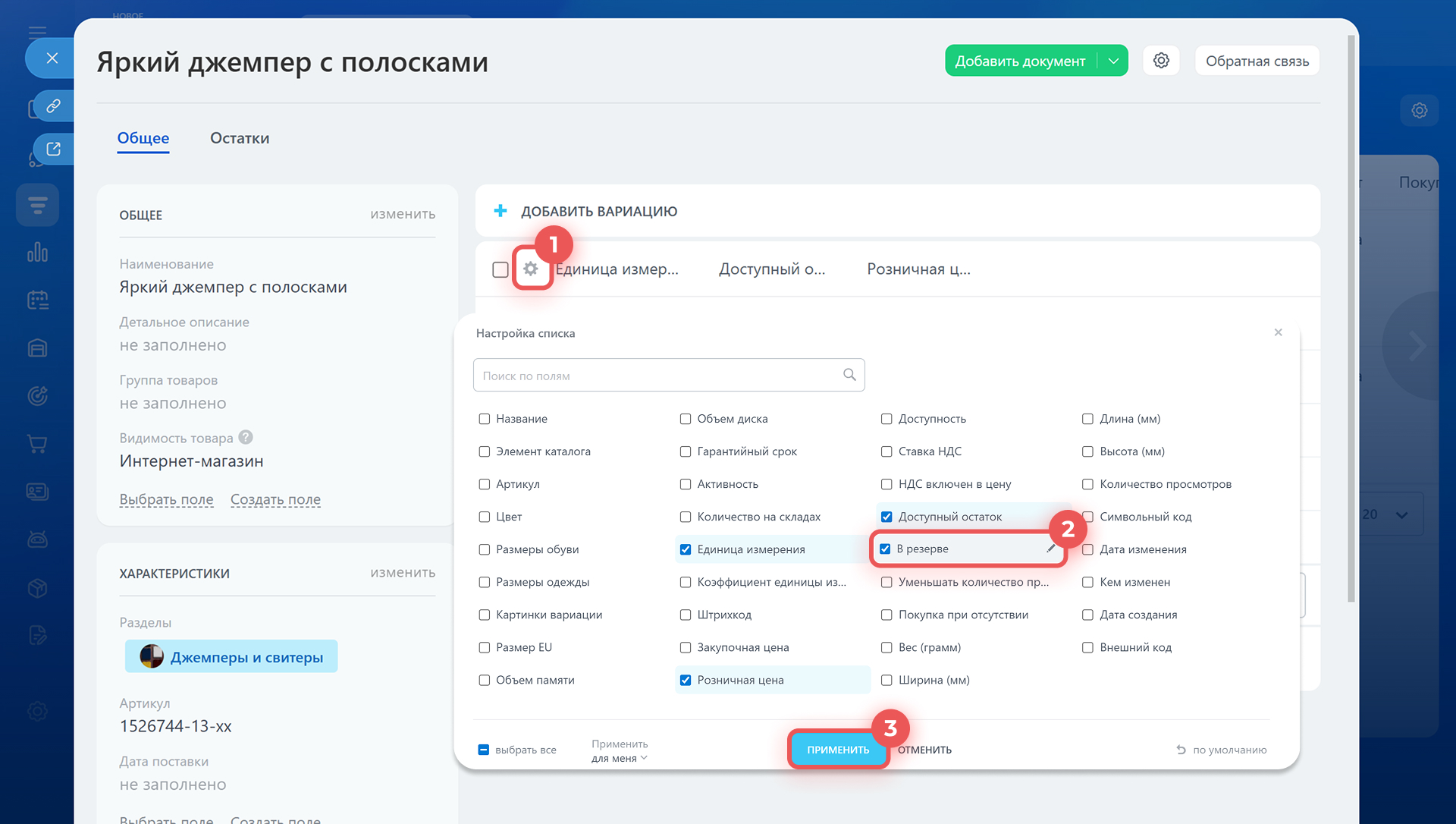
Task: Click the copy link icon button
Action: [53, 106]
